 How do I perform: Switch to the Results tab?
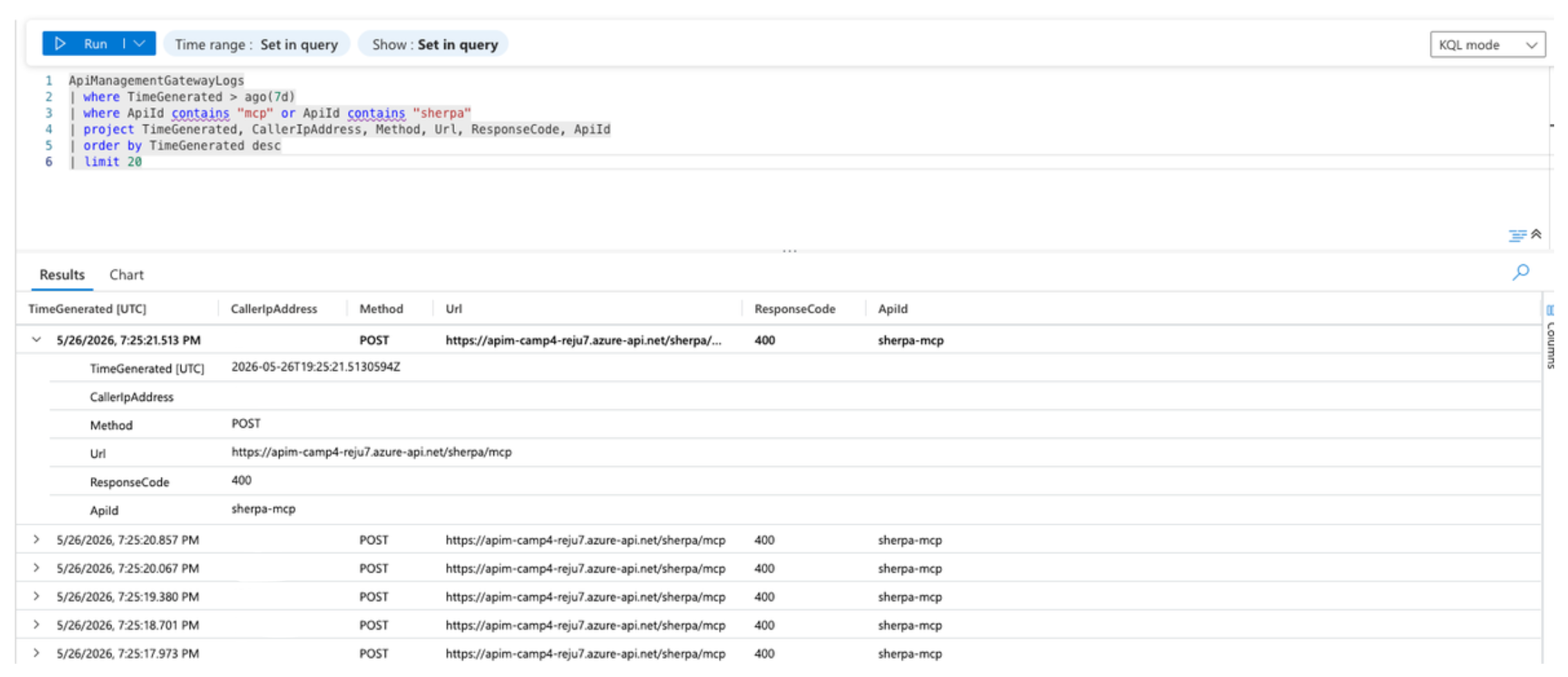coord(62,275)
